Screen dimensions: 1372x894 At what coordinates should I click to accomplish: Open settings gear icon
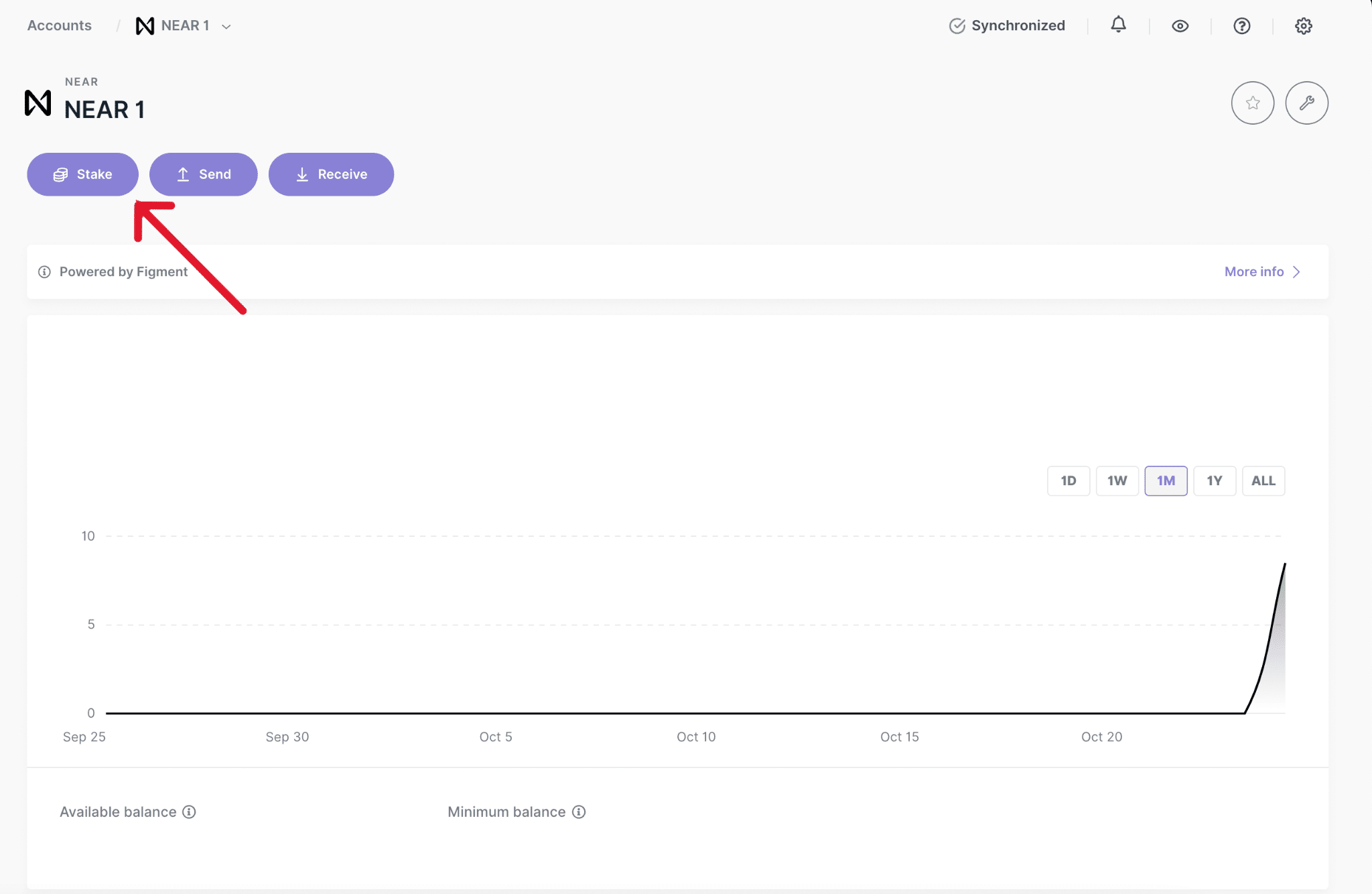pos(1303,26)
